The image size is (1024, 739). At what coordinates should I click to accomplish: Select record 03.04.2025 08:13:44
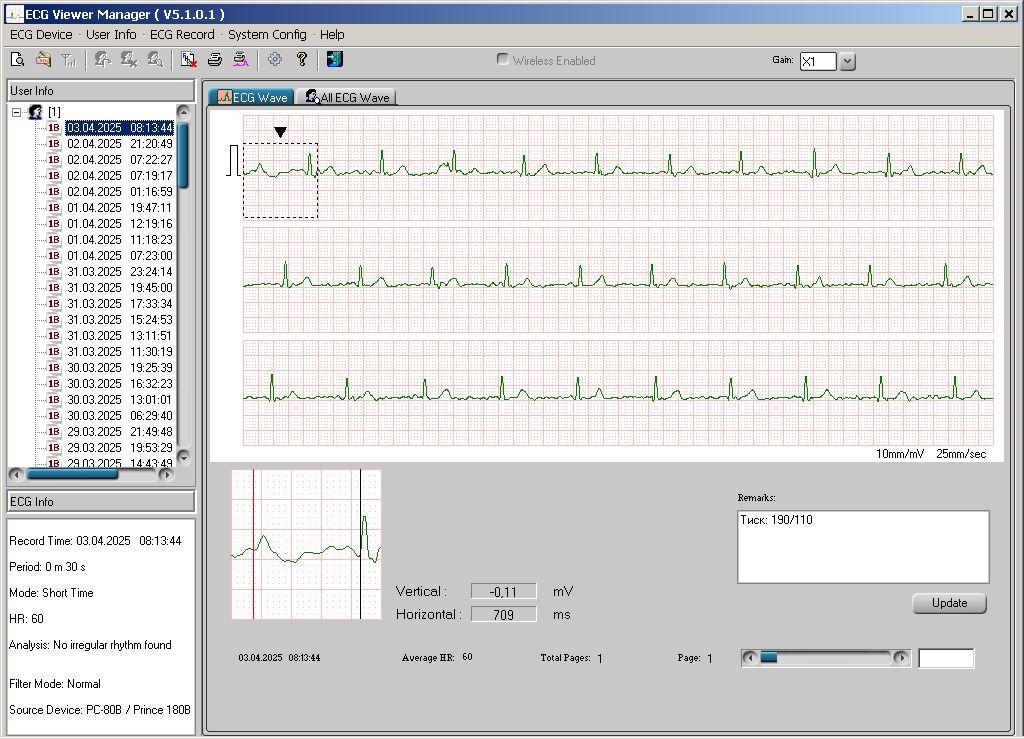(x=120, y=128)
